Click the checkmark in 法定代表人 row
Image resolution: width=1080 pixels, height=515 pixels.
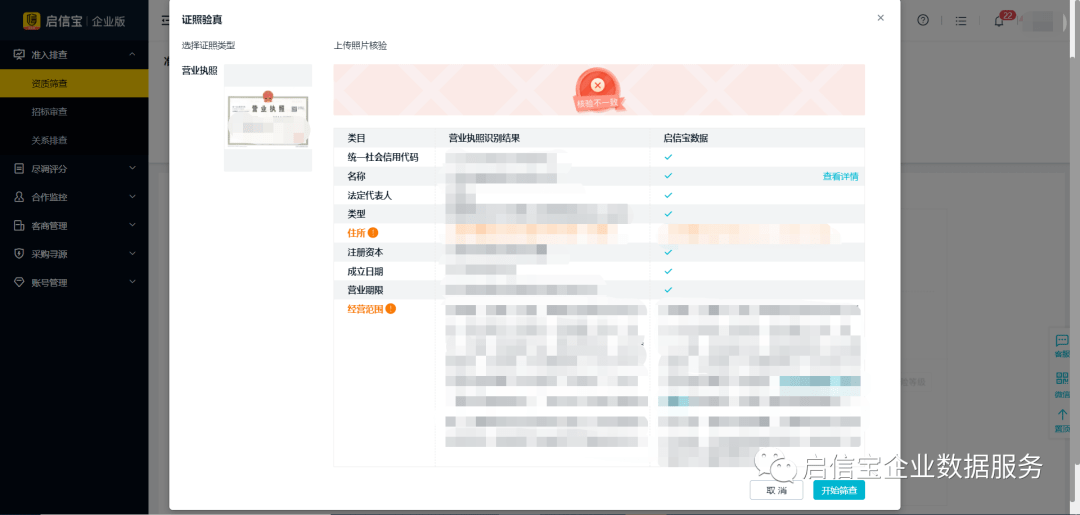(x=668, y=195)
